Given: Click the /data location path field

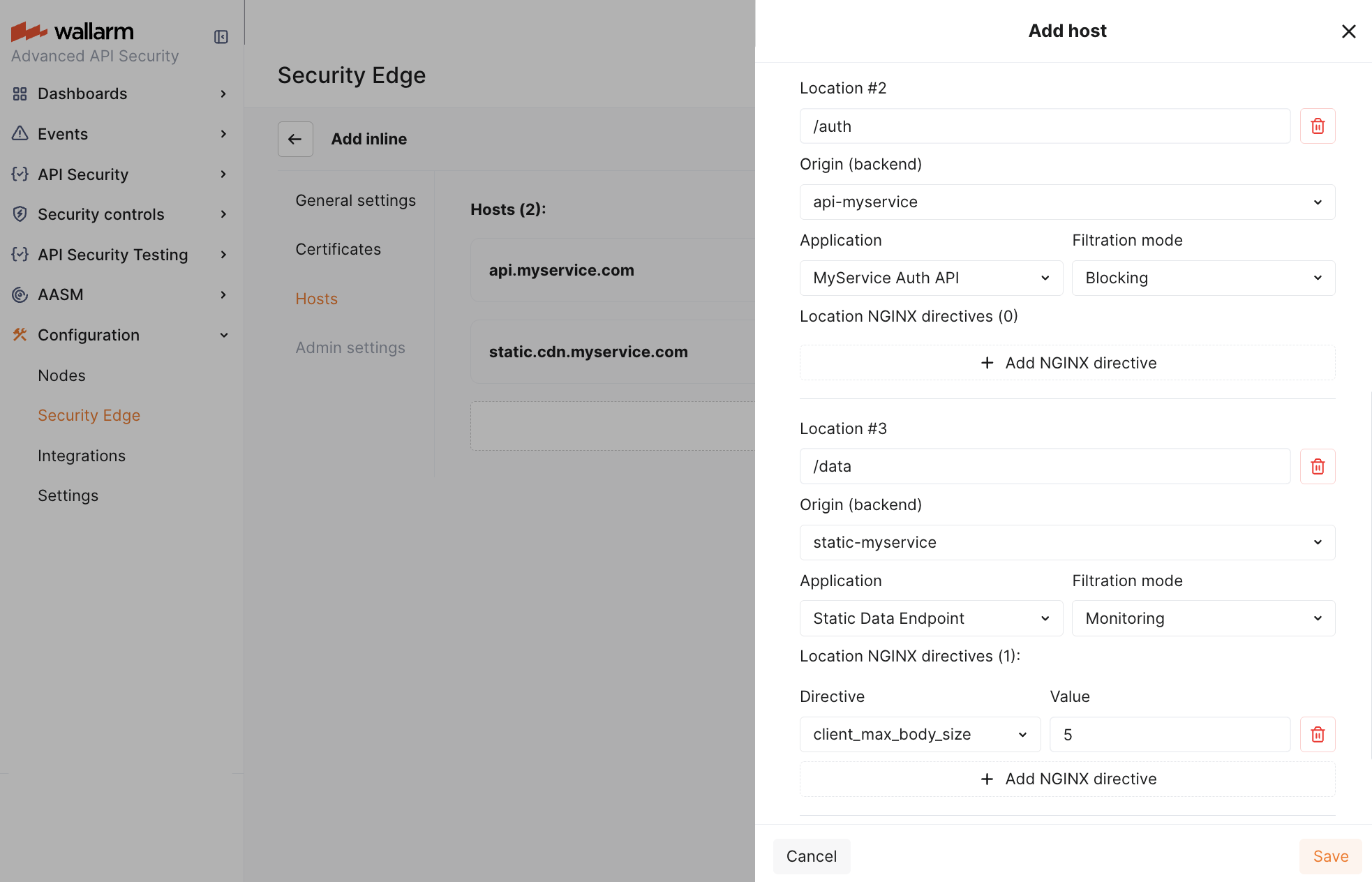Looking at the screenshot, I should point(1044,466).
